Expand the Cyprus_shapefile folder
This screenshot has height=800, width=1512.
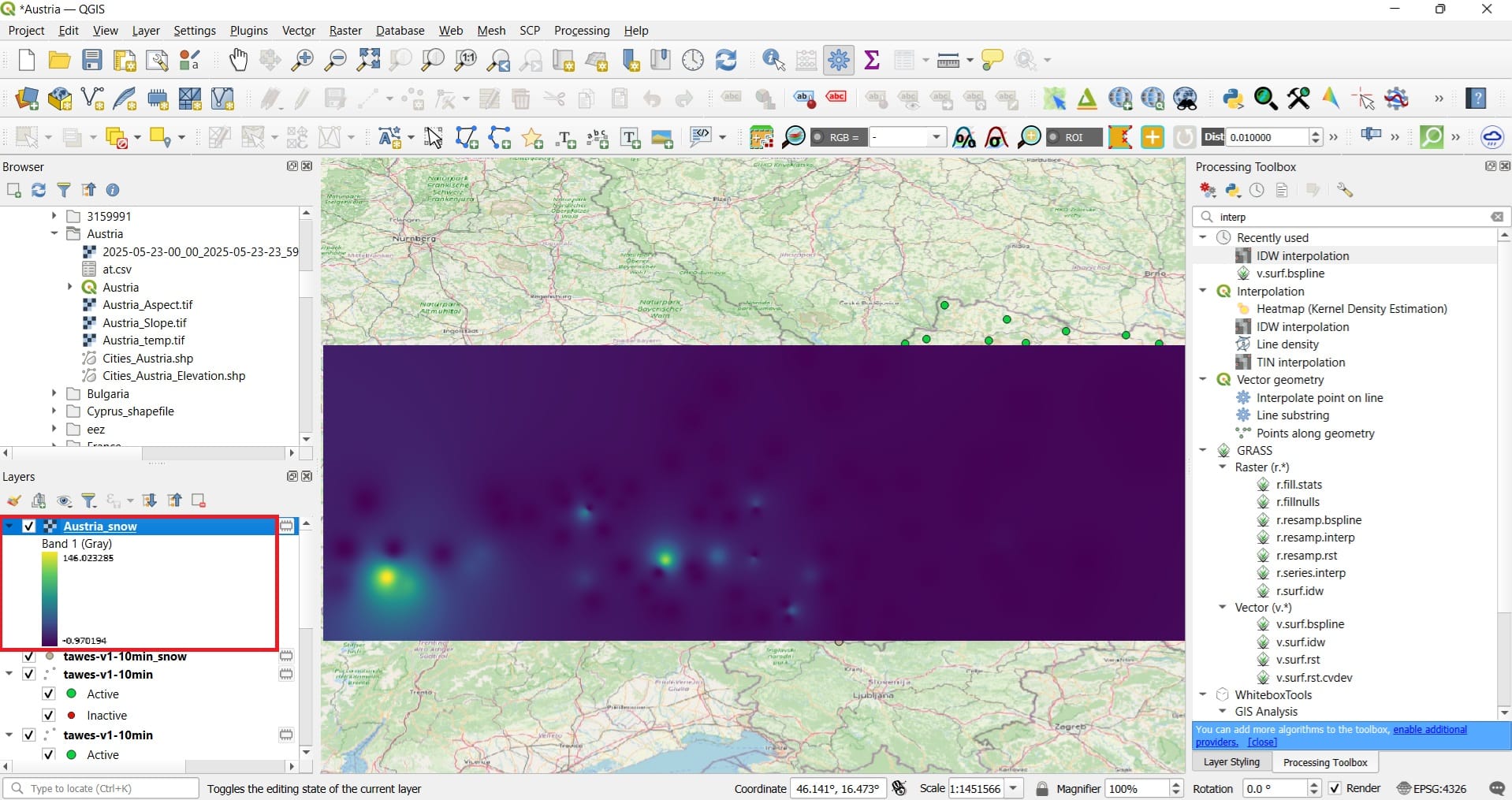click(x=54, y=411)
